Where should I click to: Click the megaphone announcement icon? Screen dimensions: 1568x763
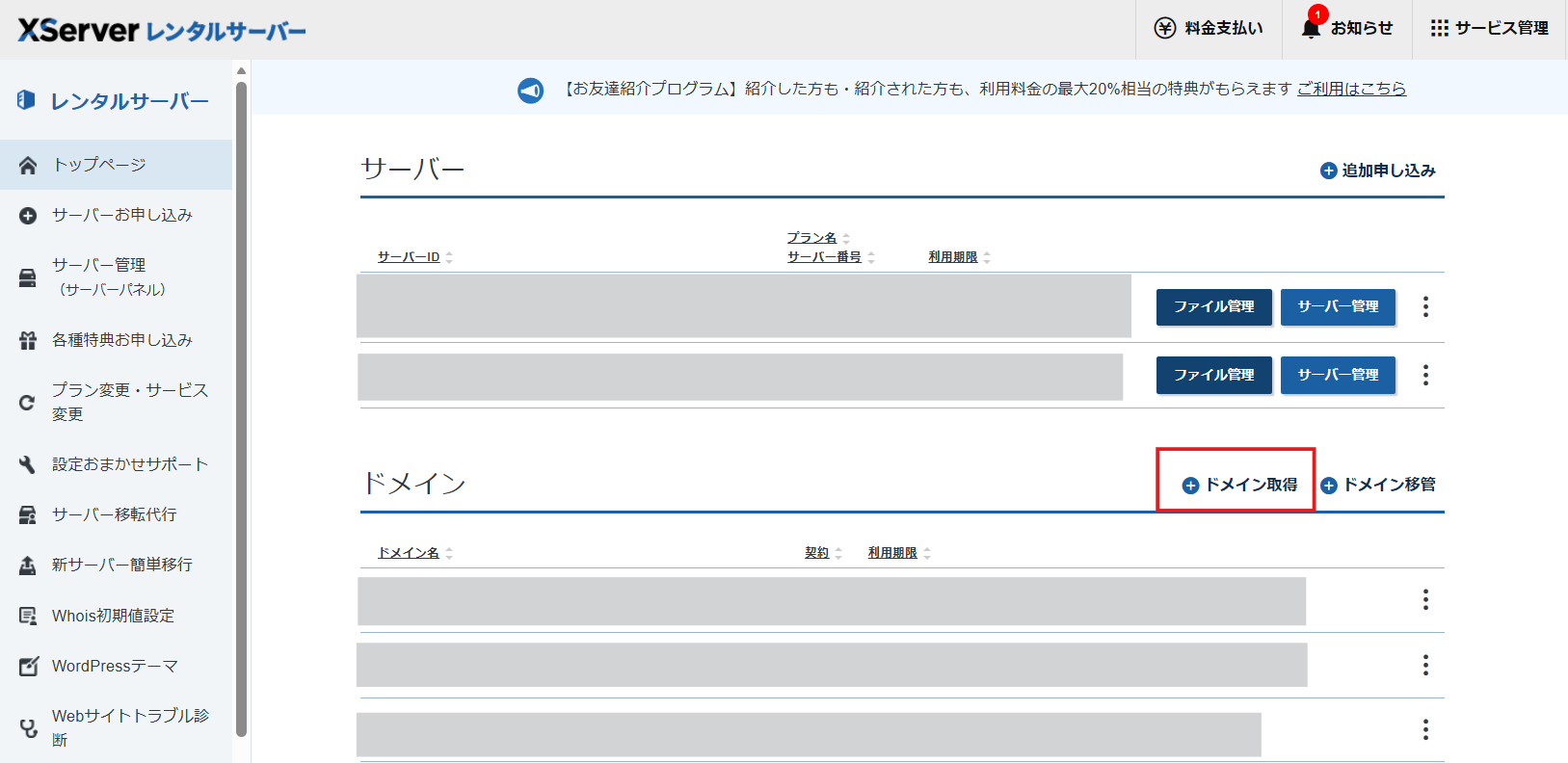531,90
